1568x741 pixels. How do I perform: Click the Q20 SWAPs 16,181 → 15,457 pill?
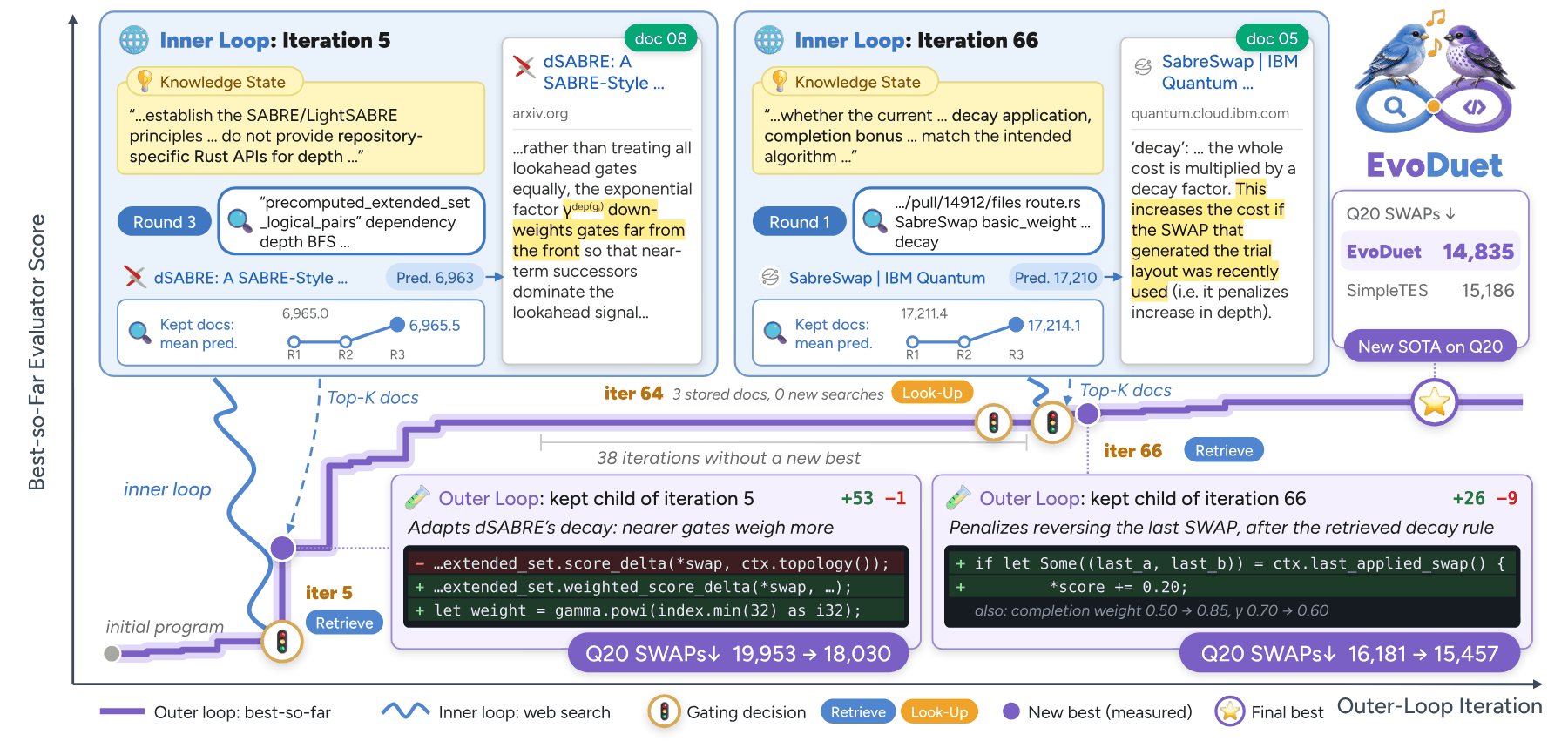(x=1349, y=653)
